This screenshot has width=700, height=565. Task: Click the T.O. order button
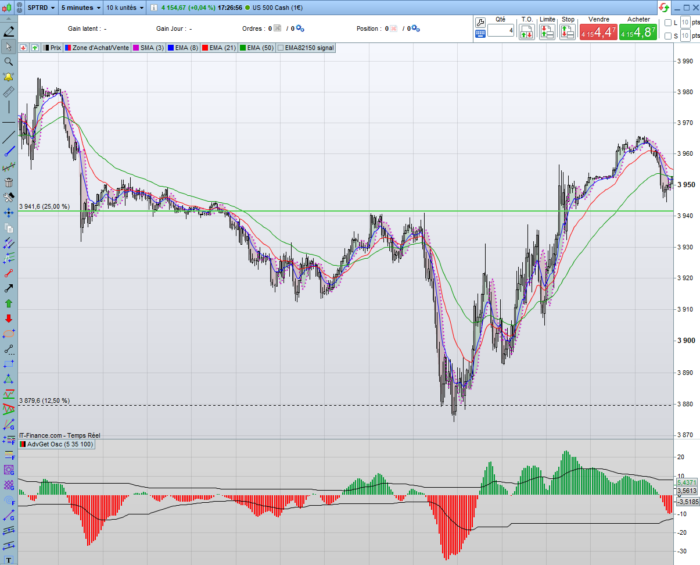[527, 32]
